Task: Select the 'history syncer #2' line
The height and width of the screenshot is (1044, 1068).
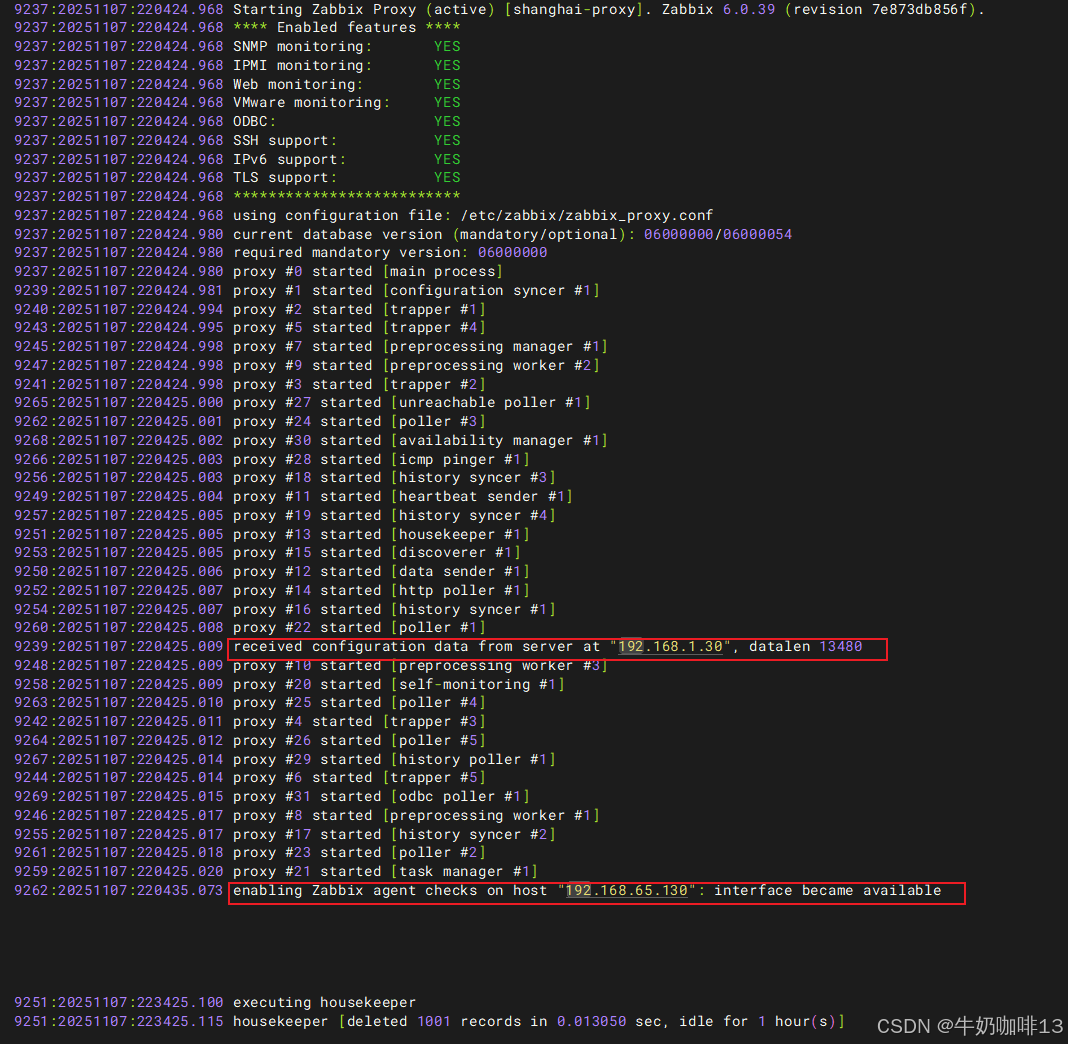Action: point(285,834)
